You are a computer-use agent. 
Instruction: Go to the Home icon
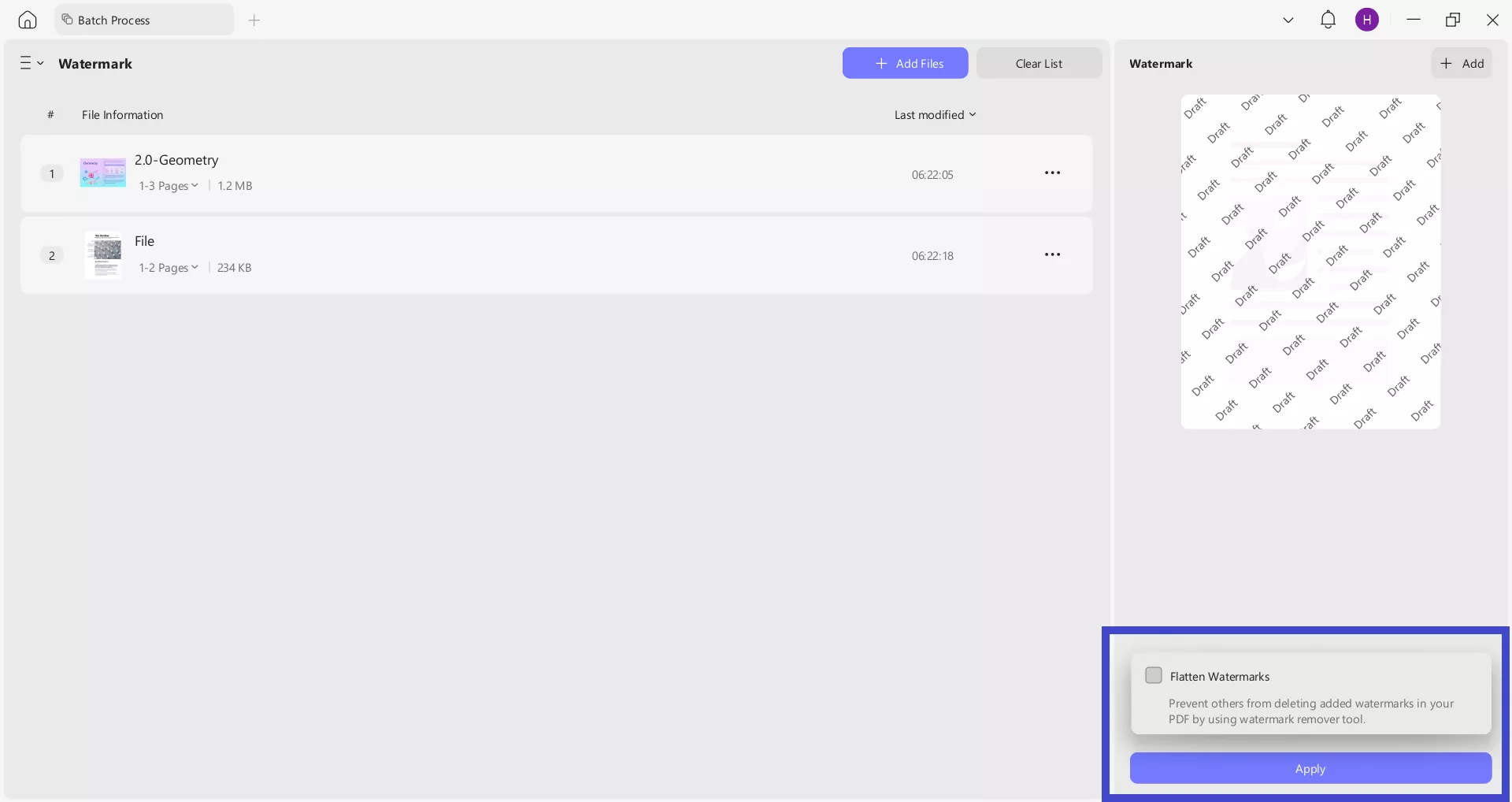28,20
